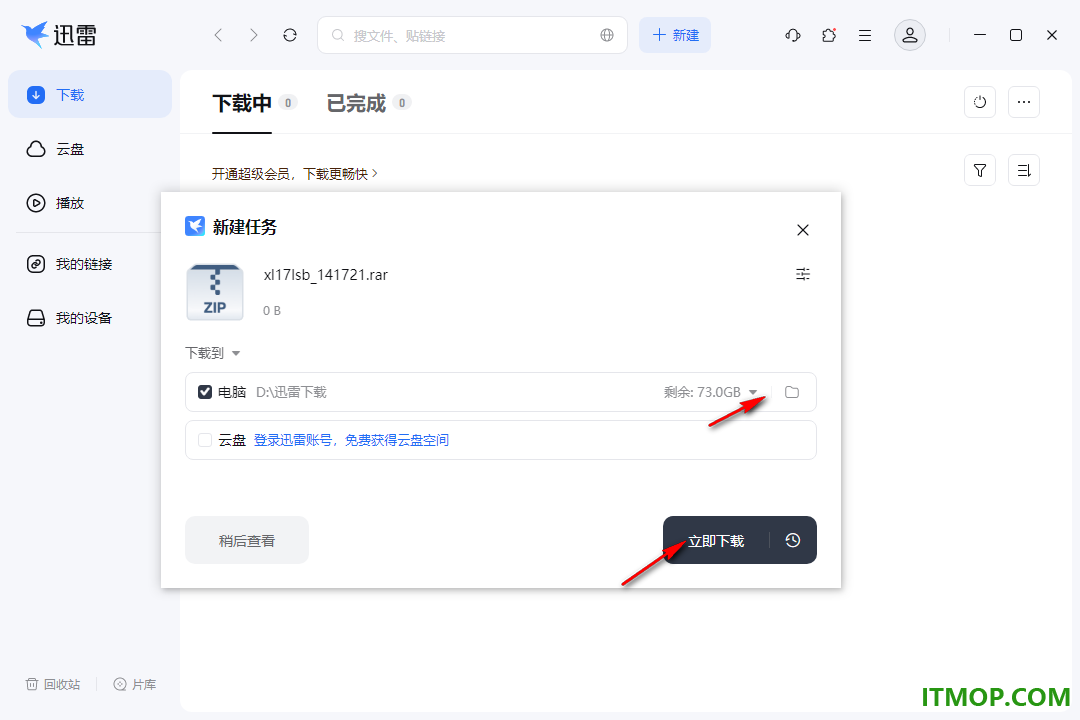
Task: Click 稍后查看 button
Action: (x=247, y=540)
